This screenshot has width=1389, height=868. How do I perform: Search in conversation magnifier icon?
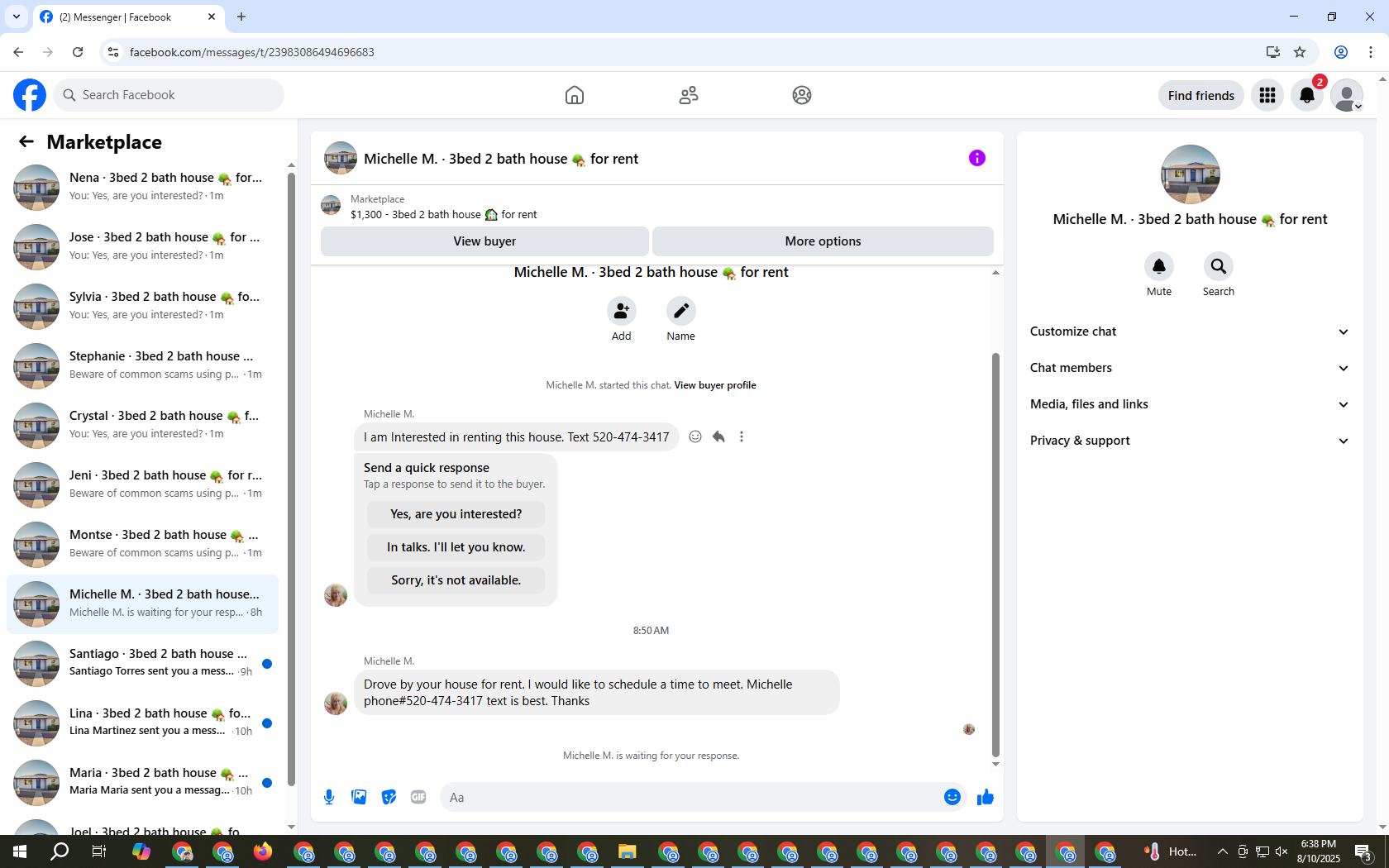(x=1219, y=266)
